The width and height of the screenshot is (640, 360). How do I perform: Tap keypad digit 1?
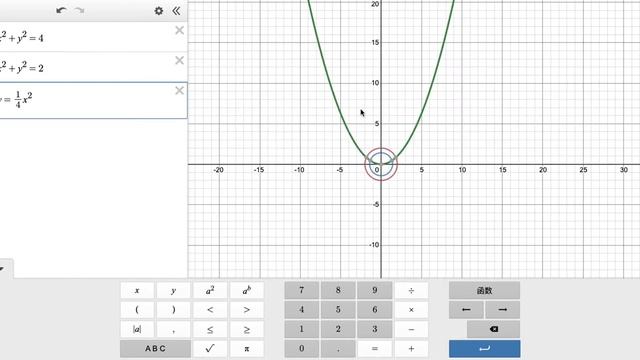(x=302, y=329)
